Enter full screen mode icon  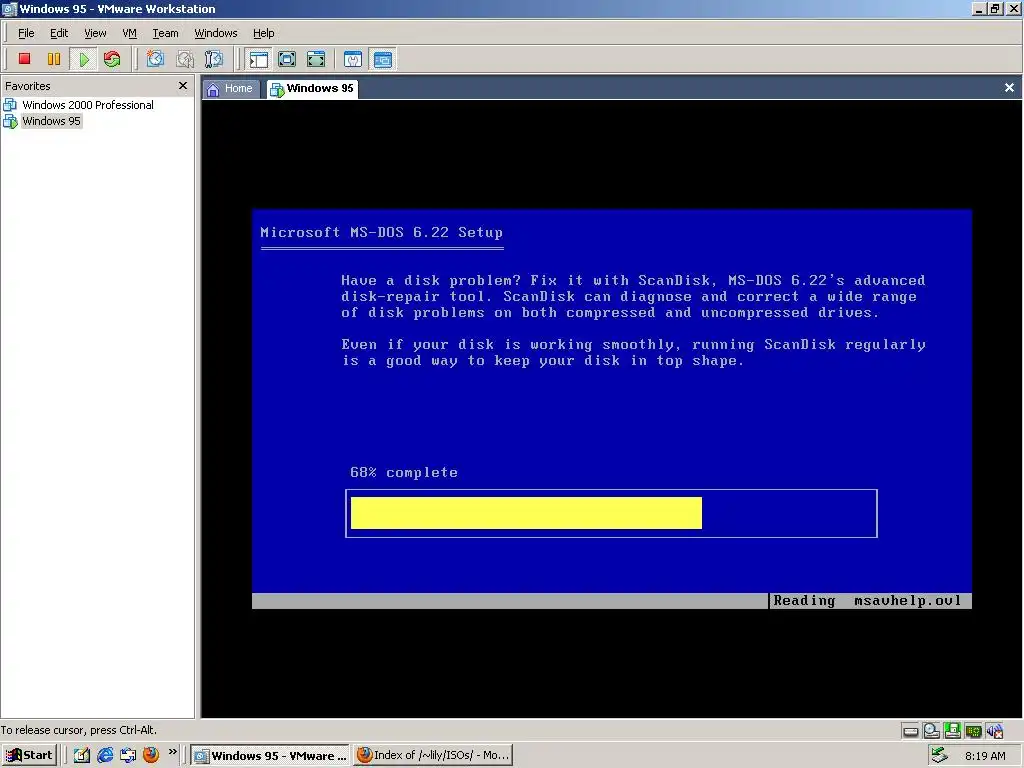[316, 59]
